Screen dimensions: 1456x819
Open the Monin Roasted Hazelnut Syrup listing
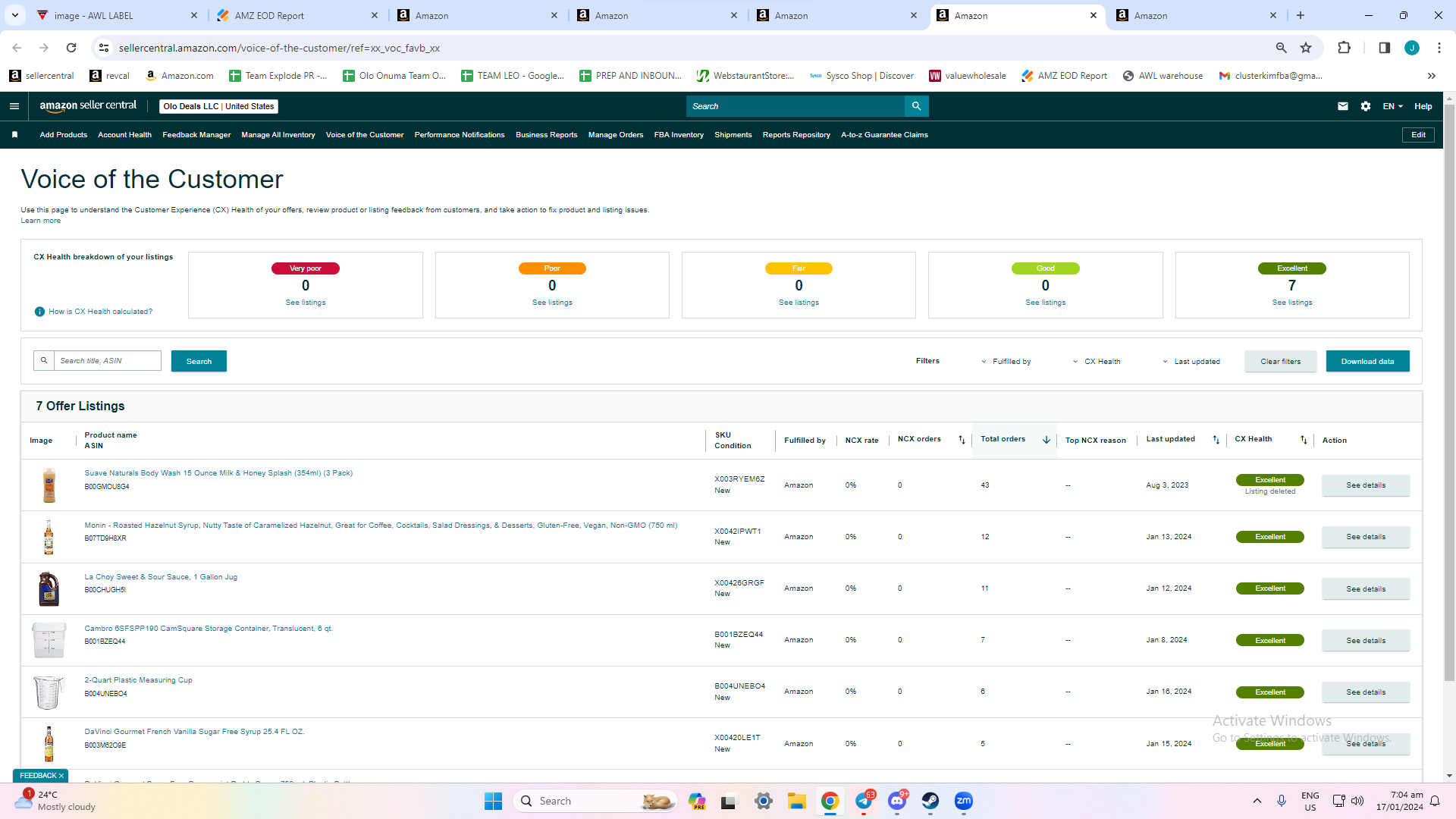pos(381,526)
